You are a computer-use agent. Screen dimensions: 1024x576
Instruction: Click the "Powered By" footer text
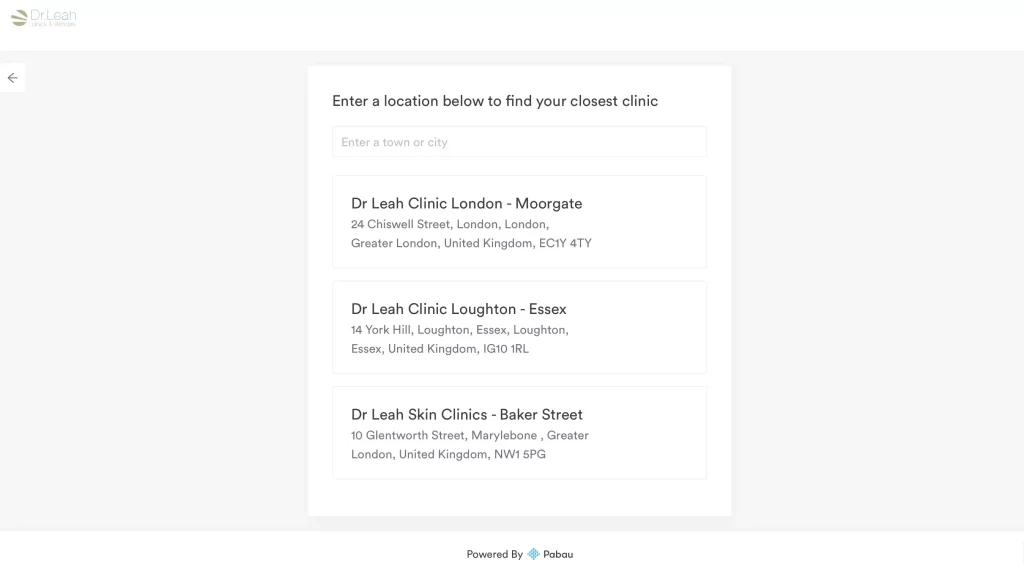pyautogui.click(x=494, y=554)
